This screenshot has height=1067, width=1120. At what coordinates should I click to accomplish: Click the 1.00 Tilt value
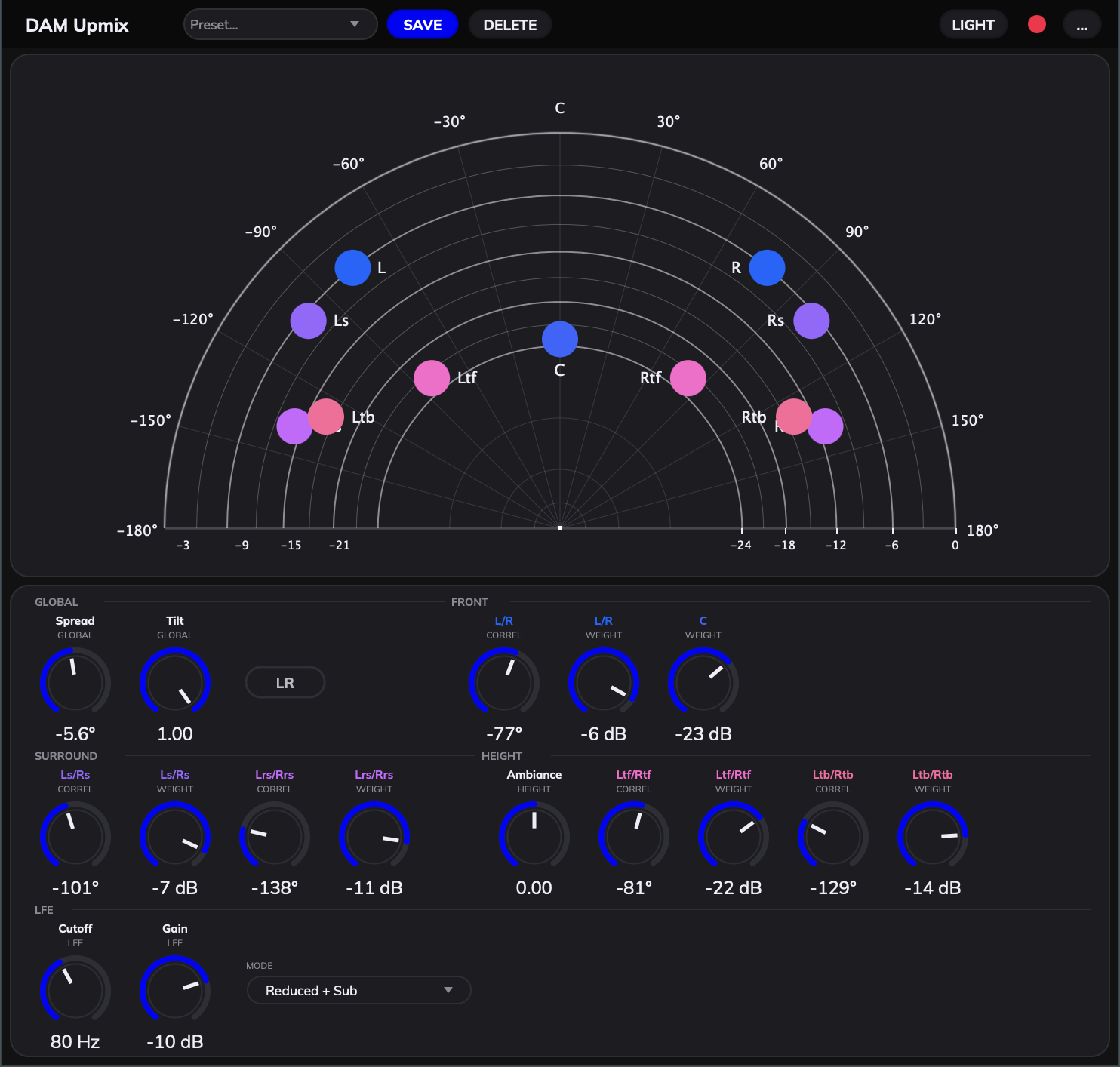(x=175, y=734)
